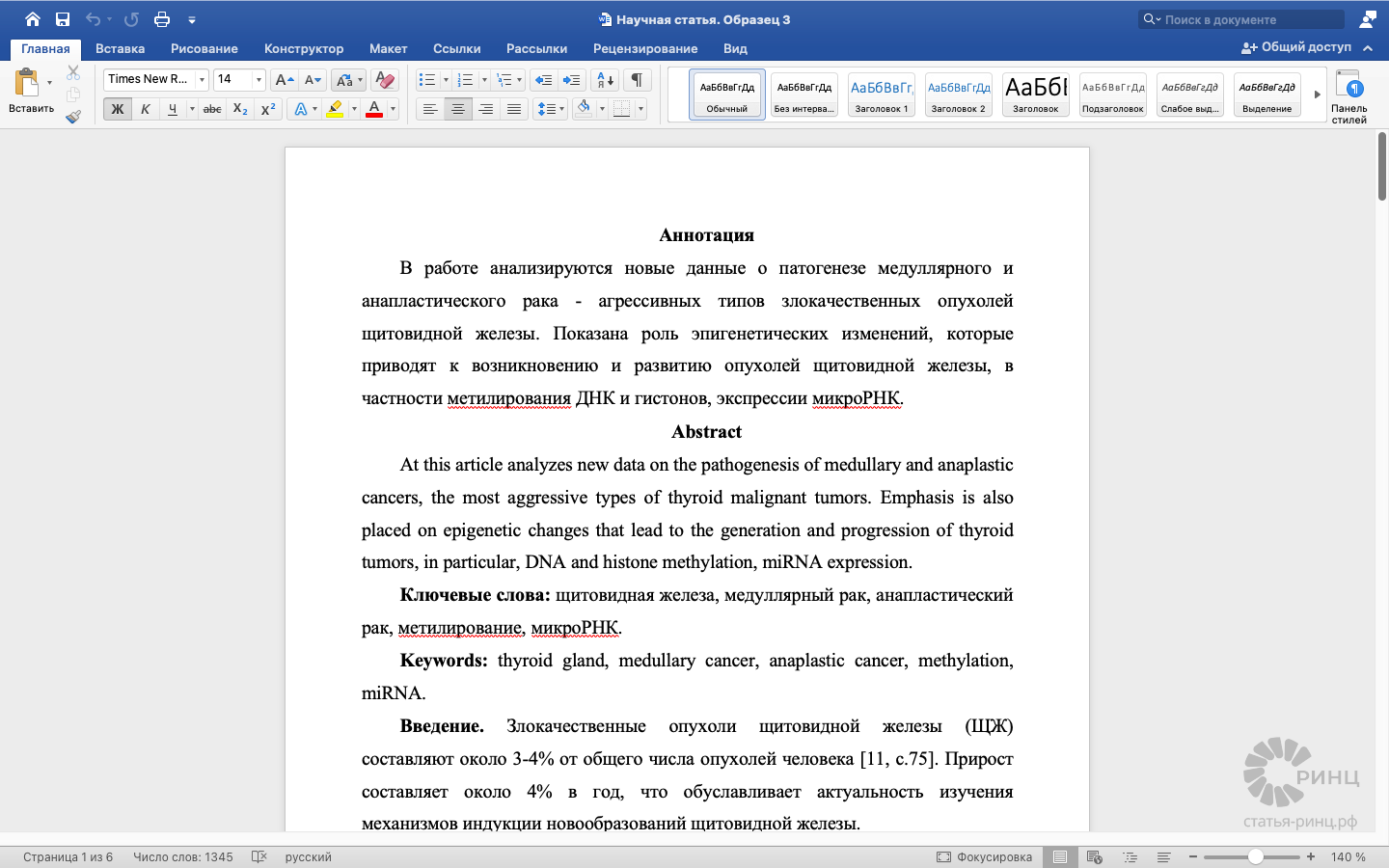
Task: Open line spacing options
Action: [x=550, y=109]
